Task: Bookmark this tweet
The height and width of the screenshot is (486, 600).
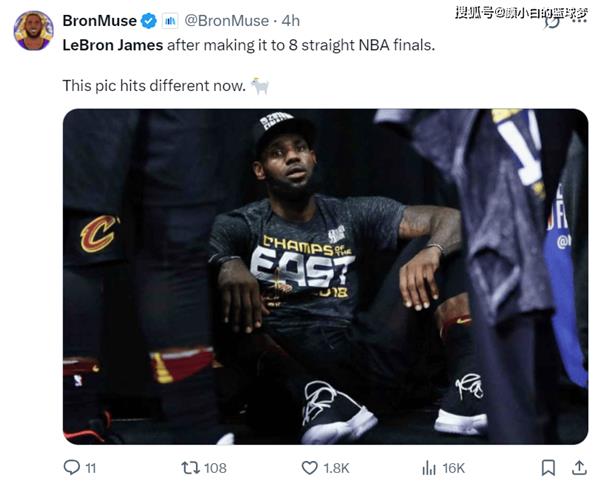Action: tap(548, 468)
